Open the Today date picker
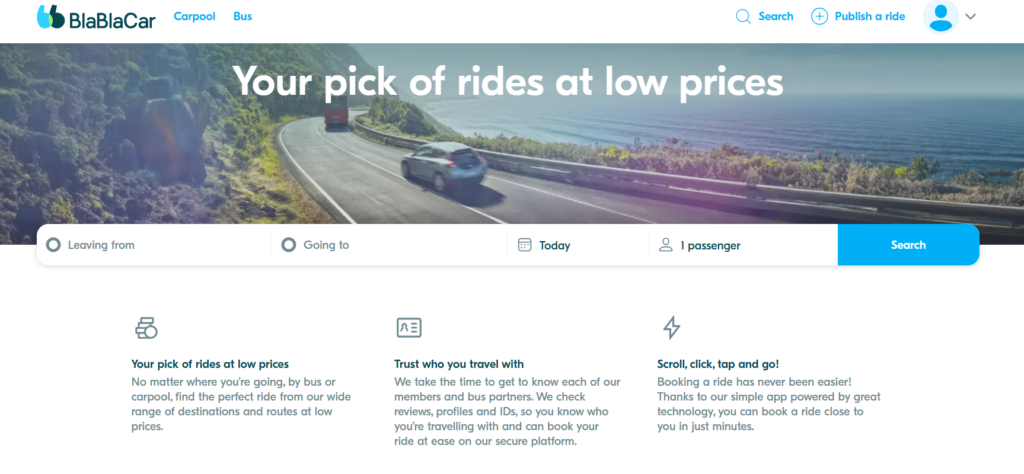Viewport: 1024px width, 474px height. pyautogui.click(x=555, y=245)
